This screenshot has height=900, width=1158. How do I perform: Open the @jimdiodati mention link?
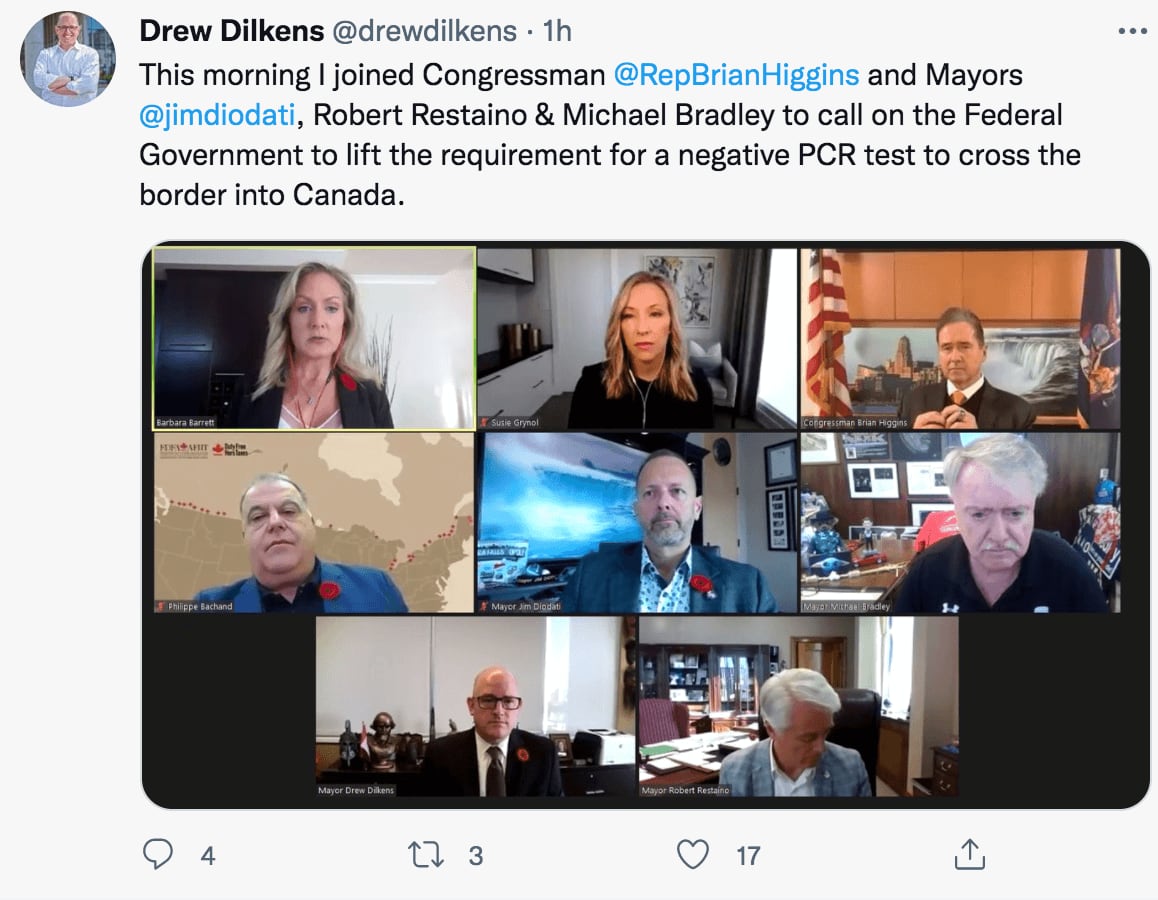coord(218,115)
